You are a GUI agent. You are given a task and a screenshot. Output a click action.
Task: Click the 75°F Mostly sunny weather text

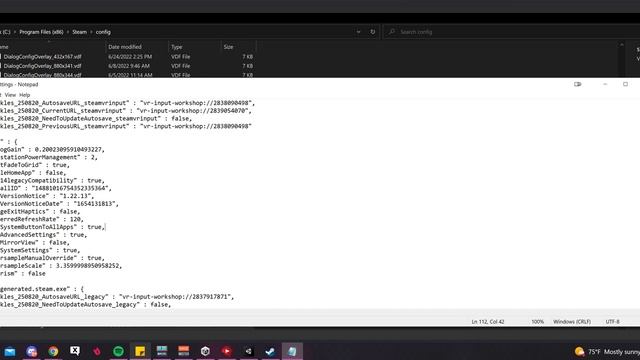pos(613,351)
